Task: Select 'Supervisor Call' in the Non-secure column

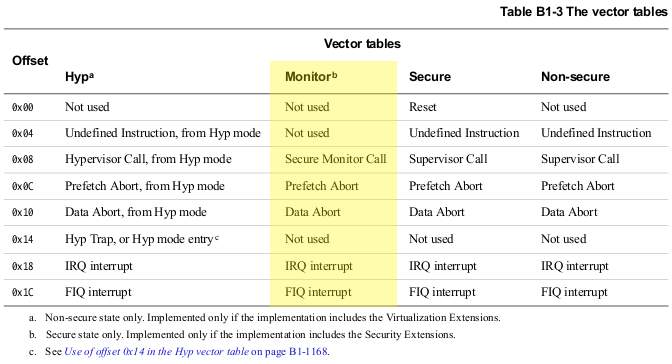Action: [x=580, y=159]
